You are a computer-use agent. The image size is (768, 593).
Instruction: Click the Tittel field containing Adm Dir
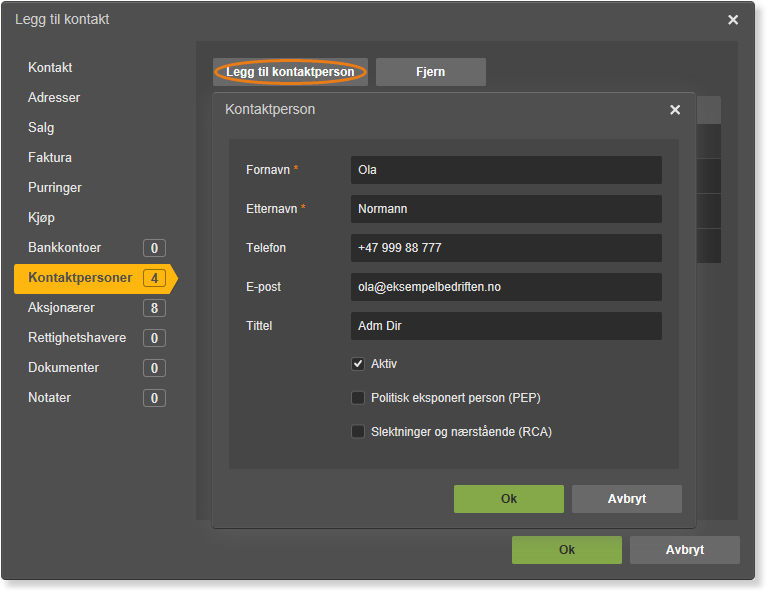(506, 326)
